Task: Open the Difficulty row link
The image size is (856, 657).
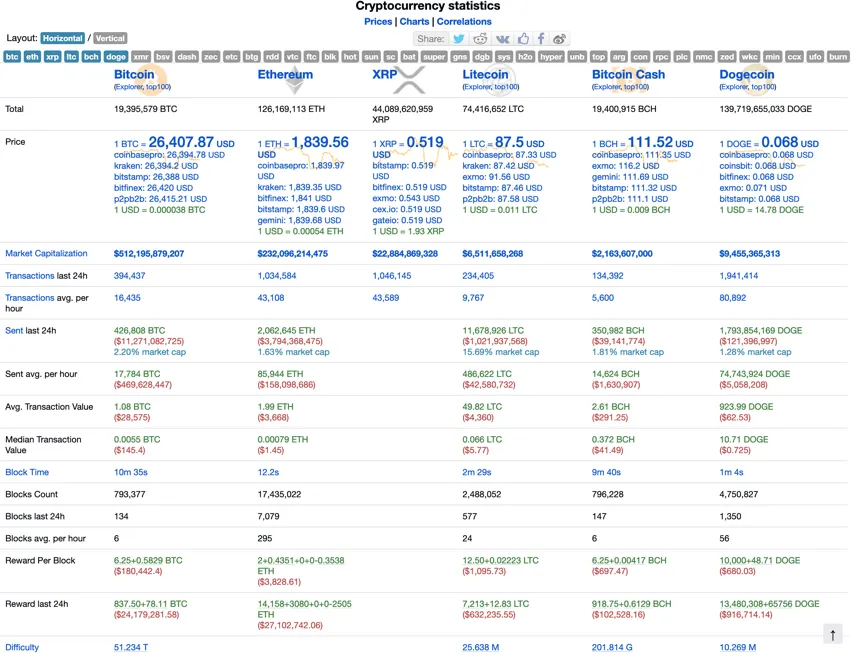Action: 22,647
